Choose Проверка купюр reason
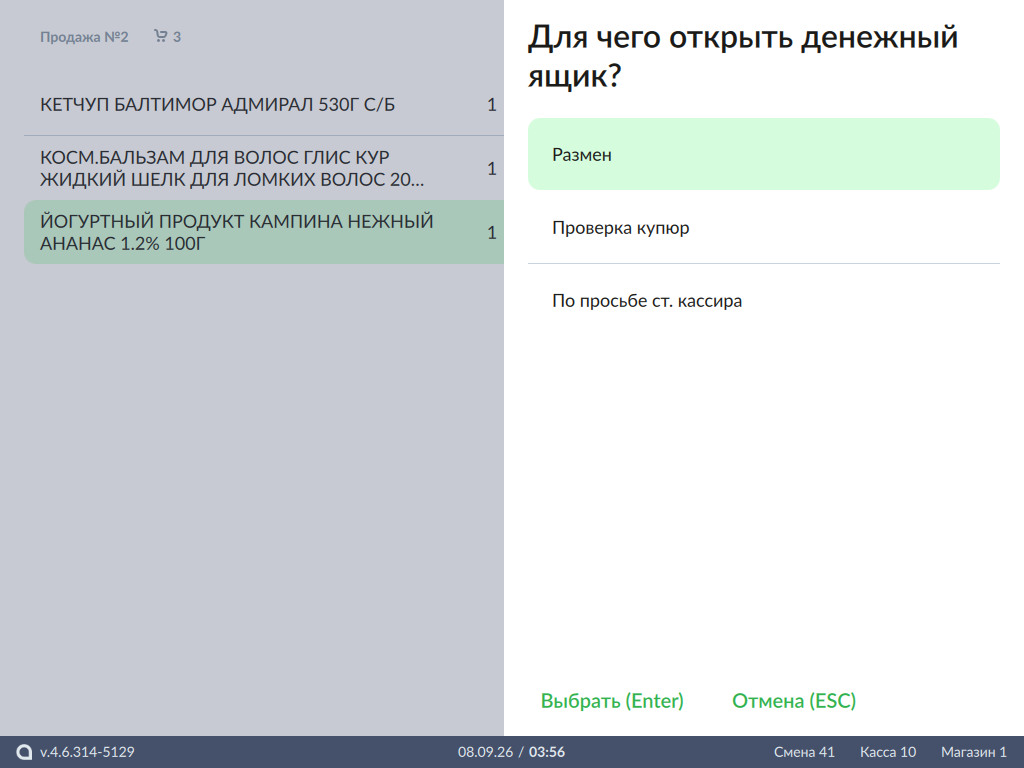The image size is (1024, 768). click(x=763, y=227)
